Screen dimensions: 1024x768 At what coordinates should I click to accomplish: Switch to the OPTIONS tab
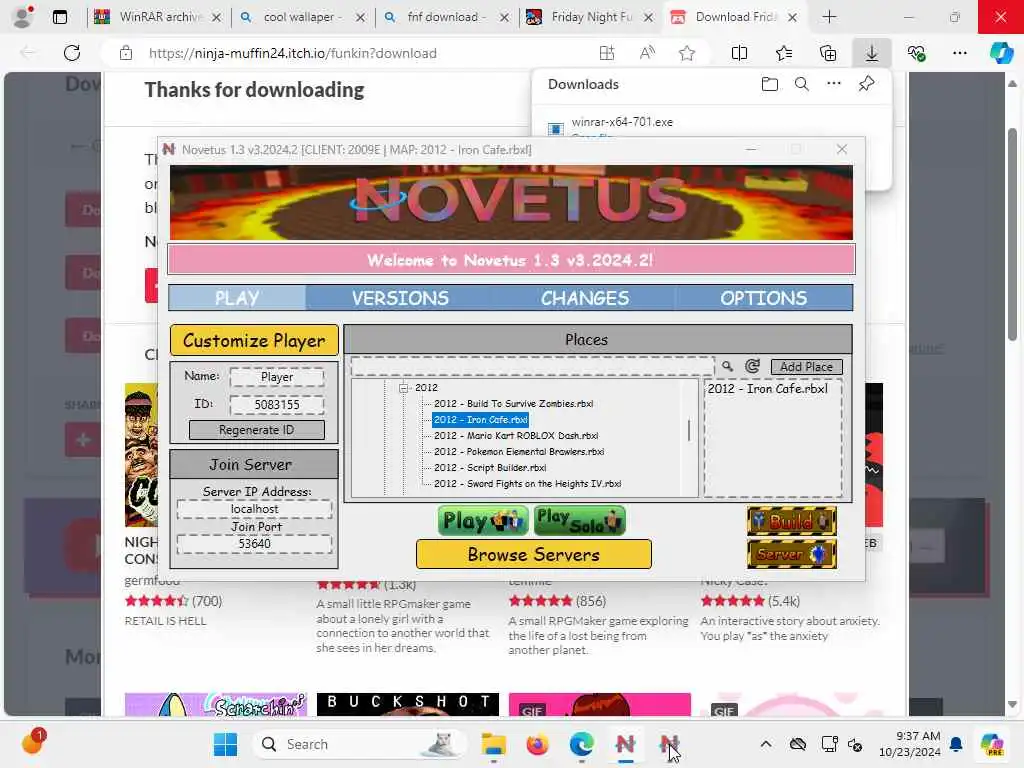pos(763,298)
